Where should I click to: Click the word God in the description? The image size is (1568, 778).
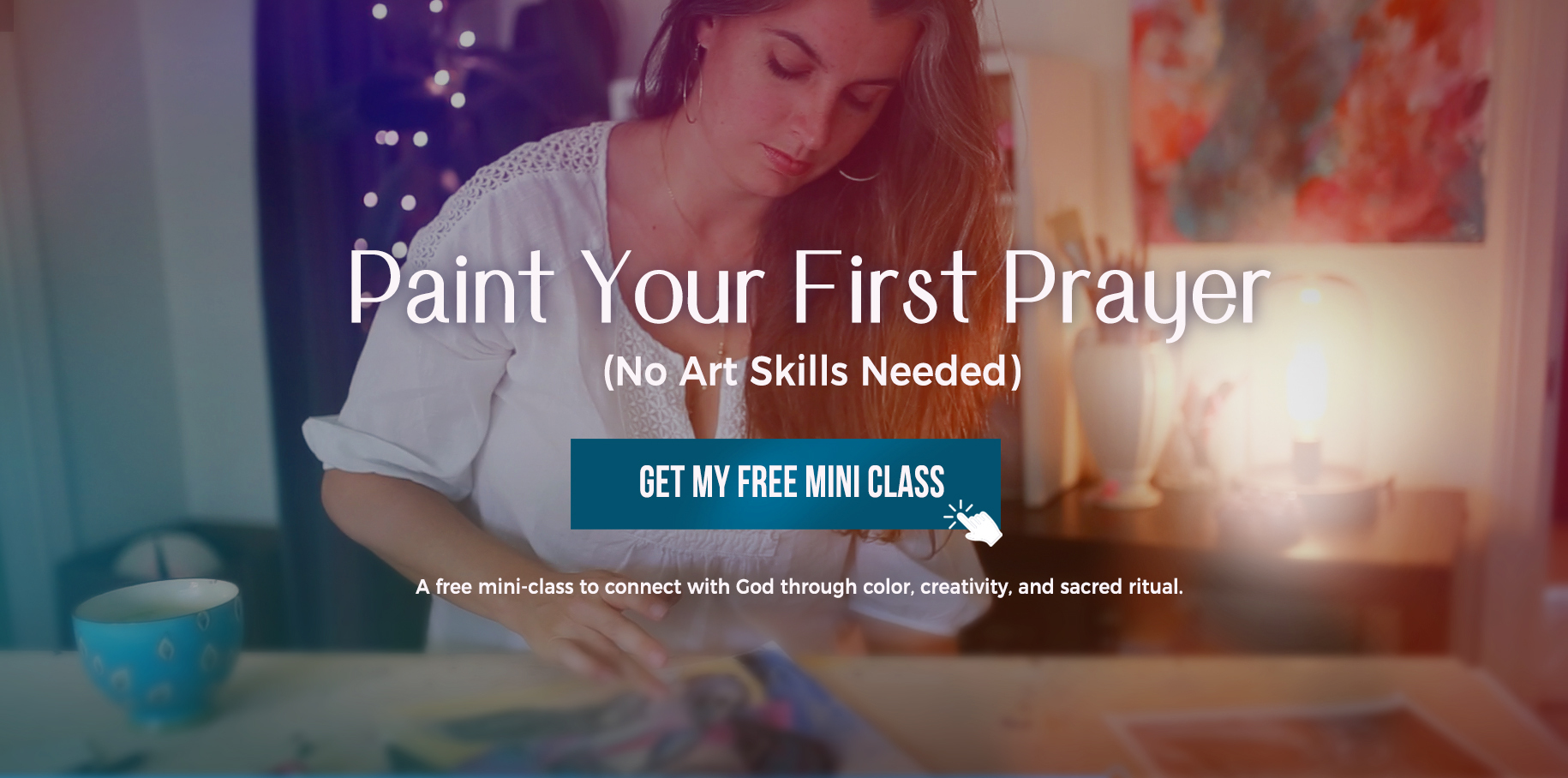(755, 587)
